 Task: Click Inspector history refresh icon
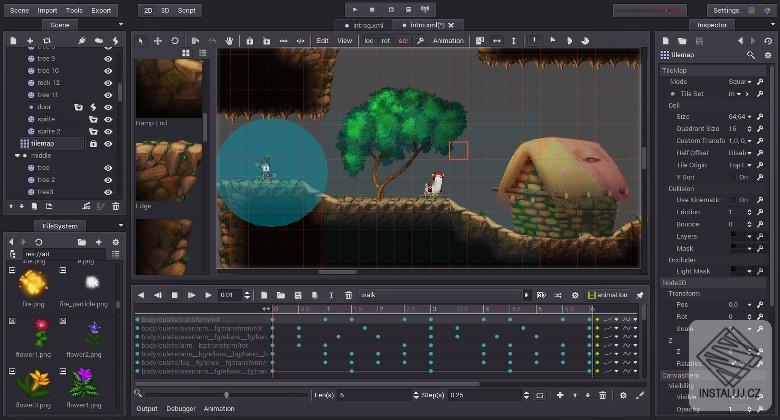point(769,41)
